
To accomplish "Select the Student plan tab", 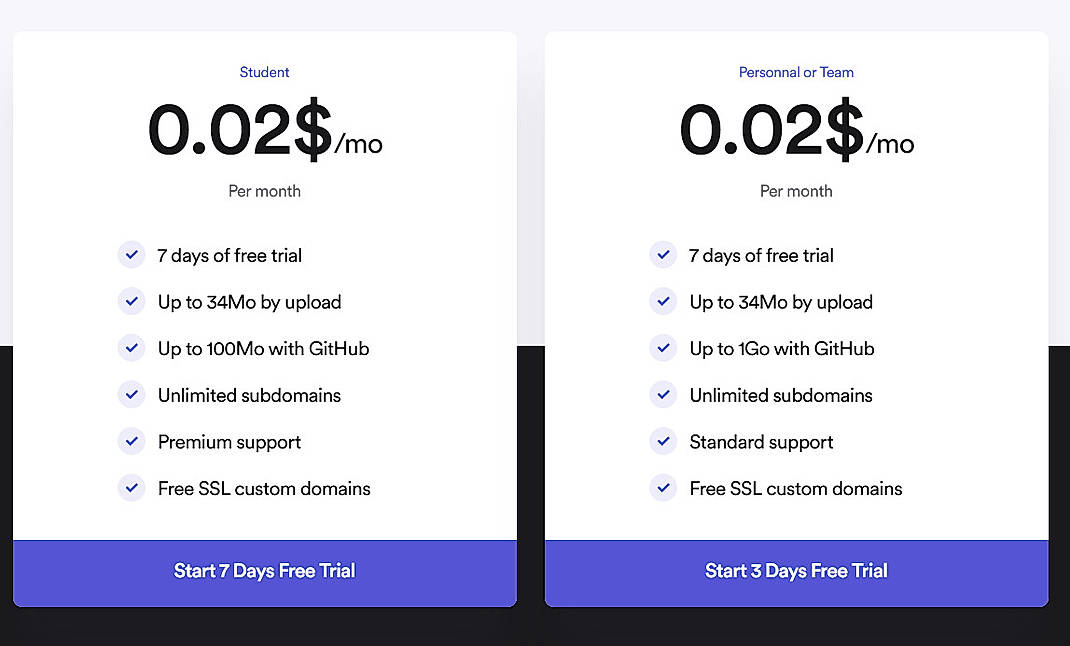I will point(264,71).
